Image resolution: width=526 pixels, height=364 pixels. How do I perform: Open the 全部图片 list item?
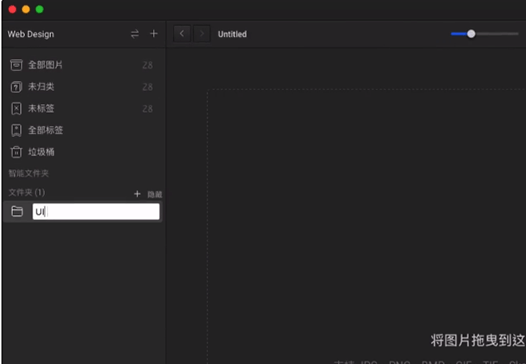[83, 65]
